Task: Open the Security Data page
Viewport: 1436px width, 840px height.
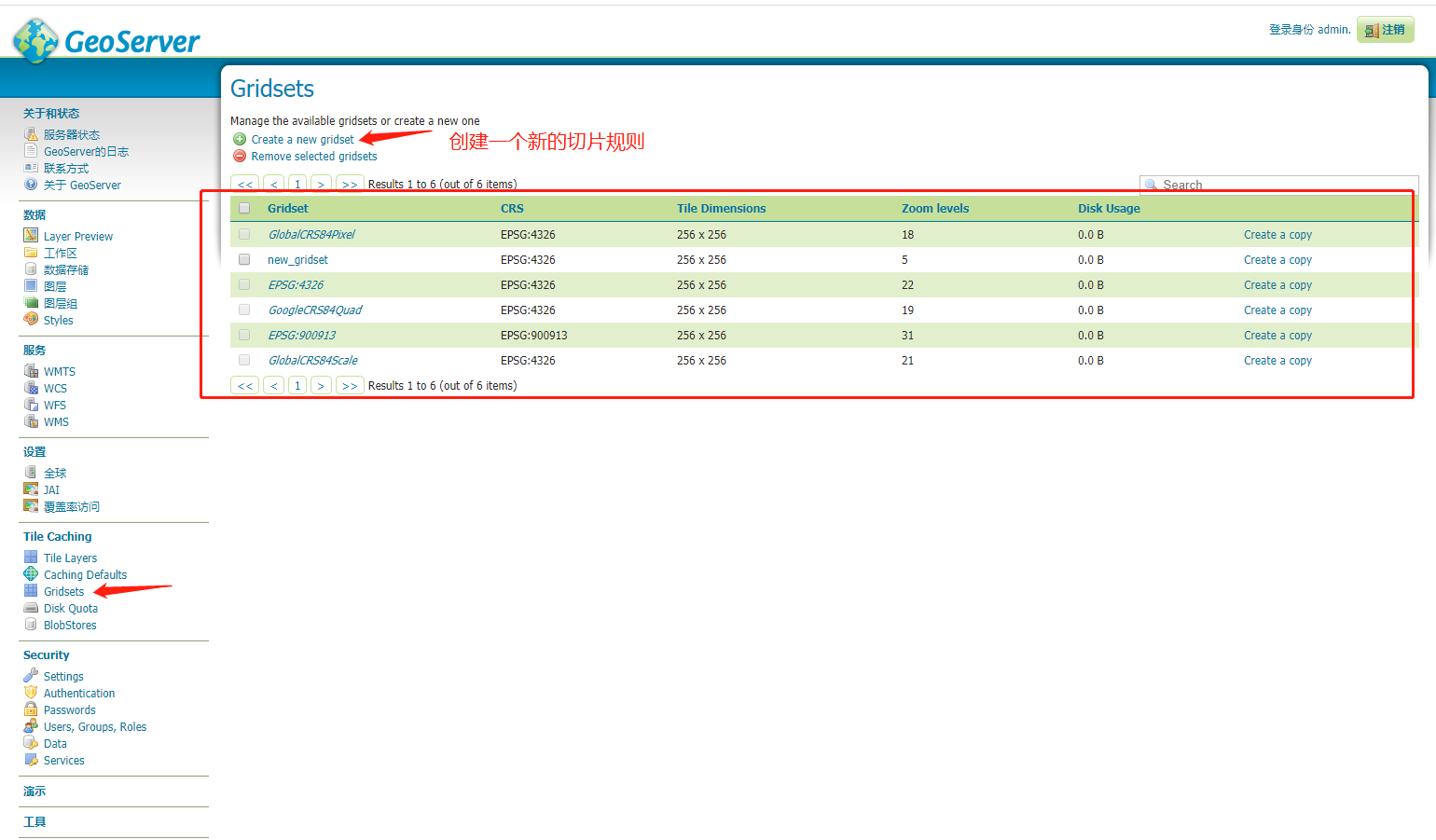Action: (55, 744)
